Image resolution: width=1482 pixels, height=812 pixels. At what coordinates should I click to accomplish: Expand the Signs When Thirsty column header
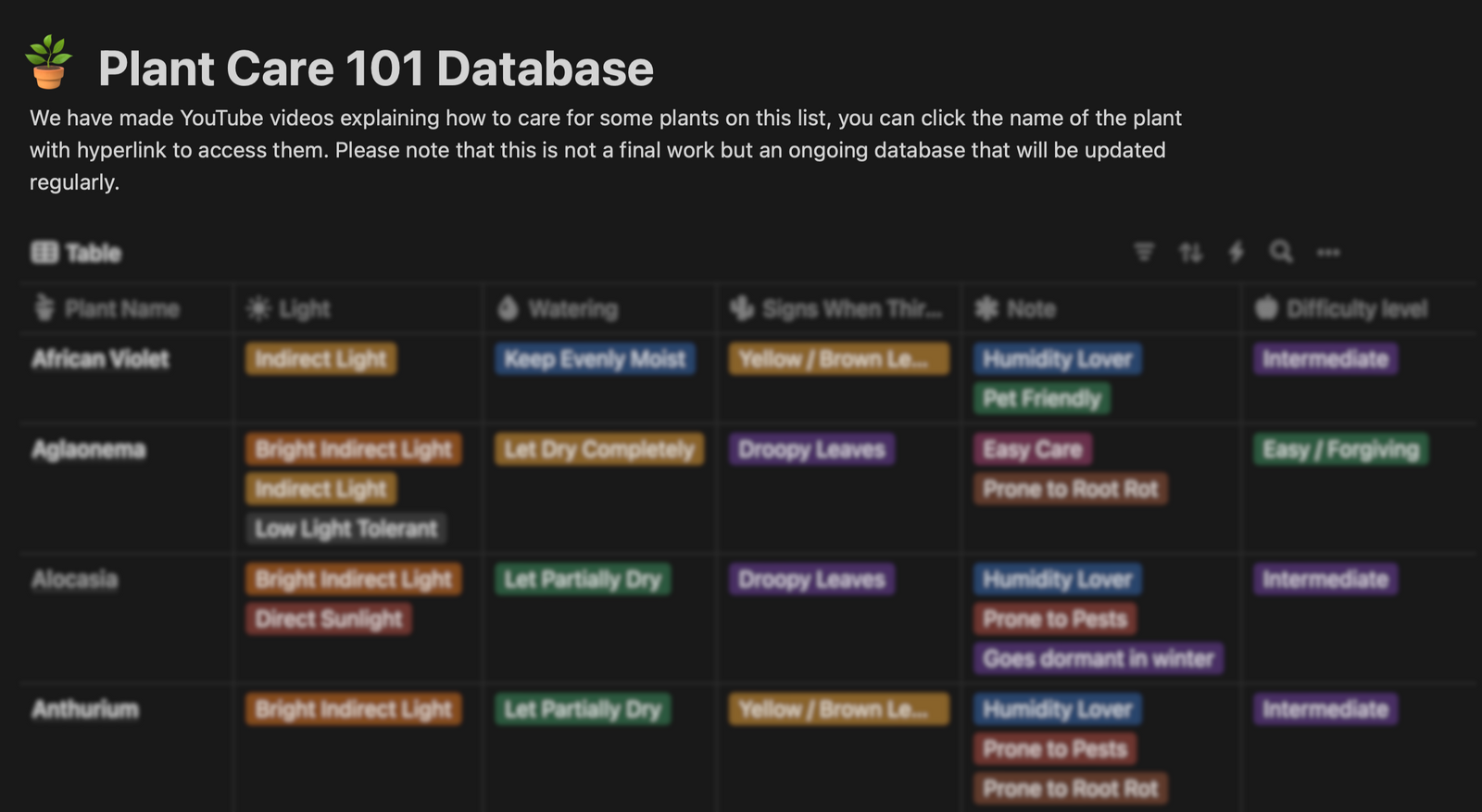850,309
